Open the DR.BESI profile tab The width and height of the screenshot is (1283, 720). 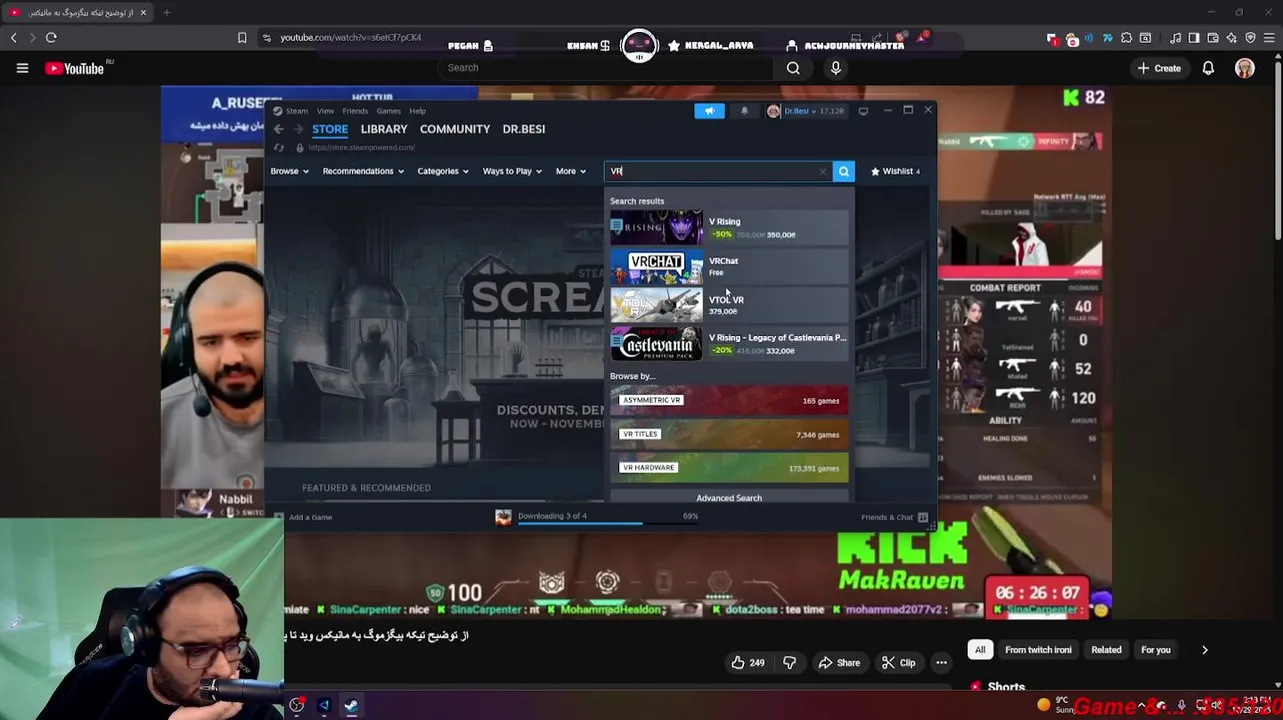click(x=523, y=129)
